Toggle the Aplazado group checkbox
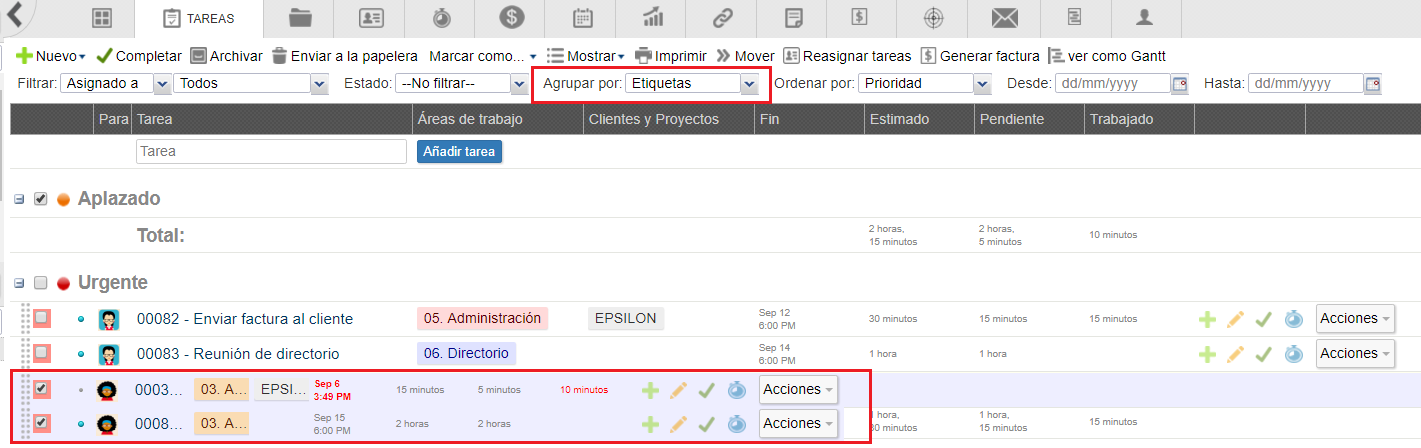1421x448 pixels. pos(41,199)
